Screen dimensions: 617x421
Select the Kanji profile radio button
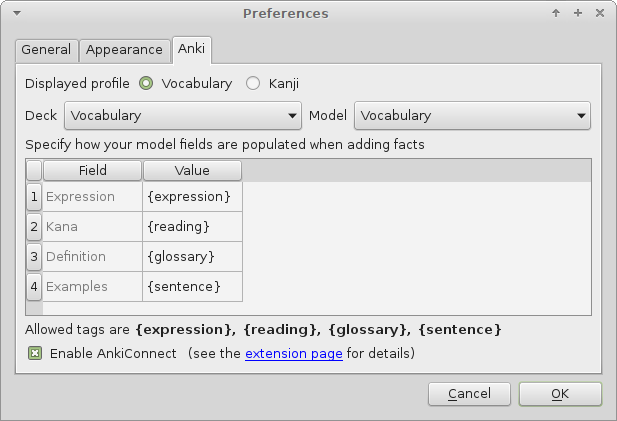[x=253, y=84]
